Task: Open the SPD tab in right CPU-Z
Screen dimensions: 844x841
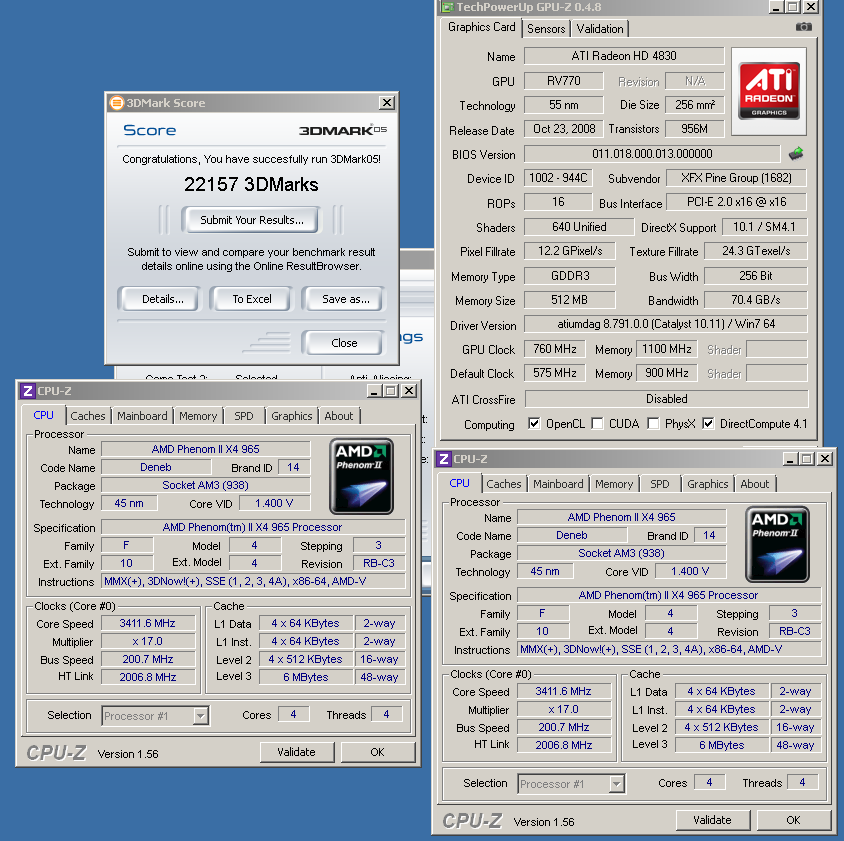Action: (660, 484)
